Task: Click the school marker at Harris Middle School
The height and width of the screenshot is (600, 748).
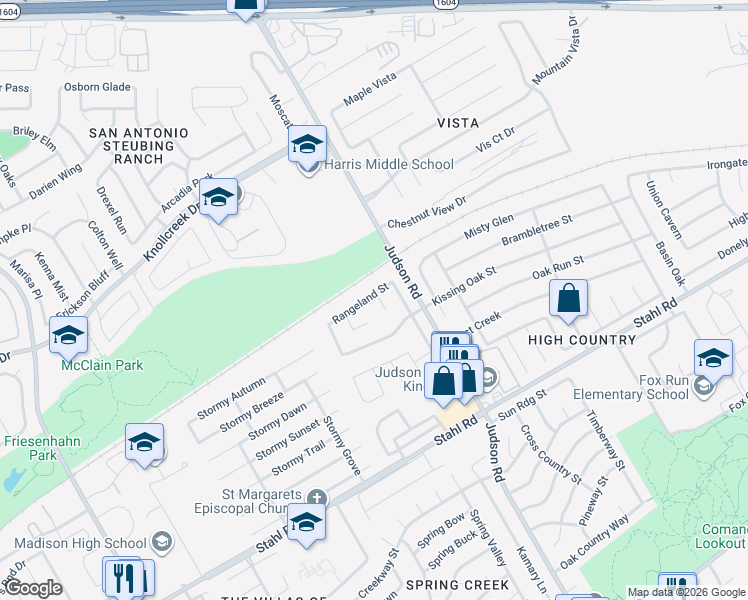Action: pos(307,145)
